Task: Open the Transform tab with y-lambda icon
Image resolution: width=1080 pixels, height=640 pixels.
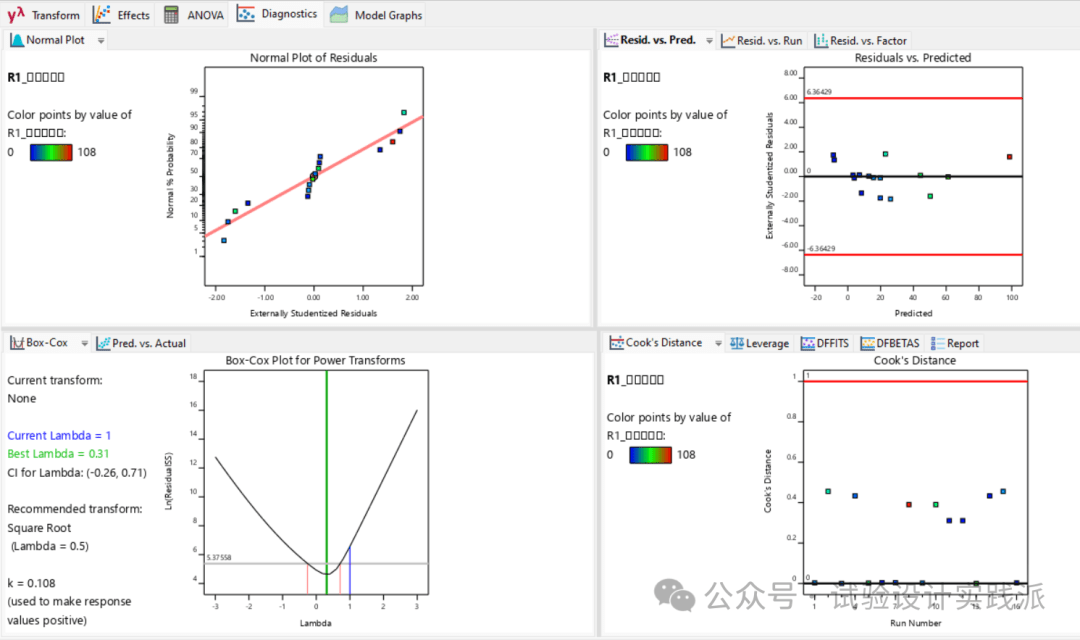Action: 17,15
